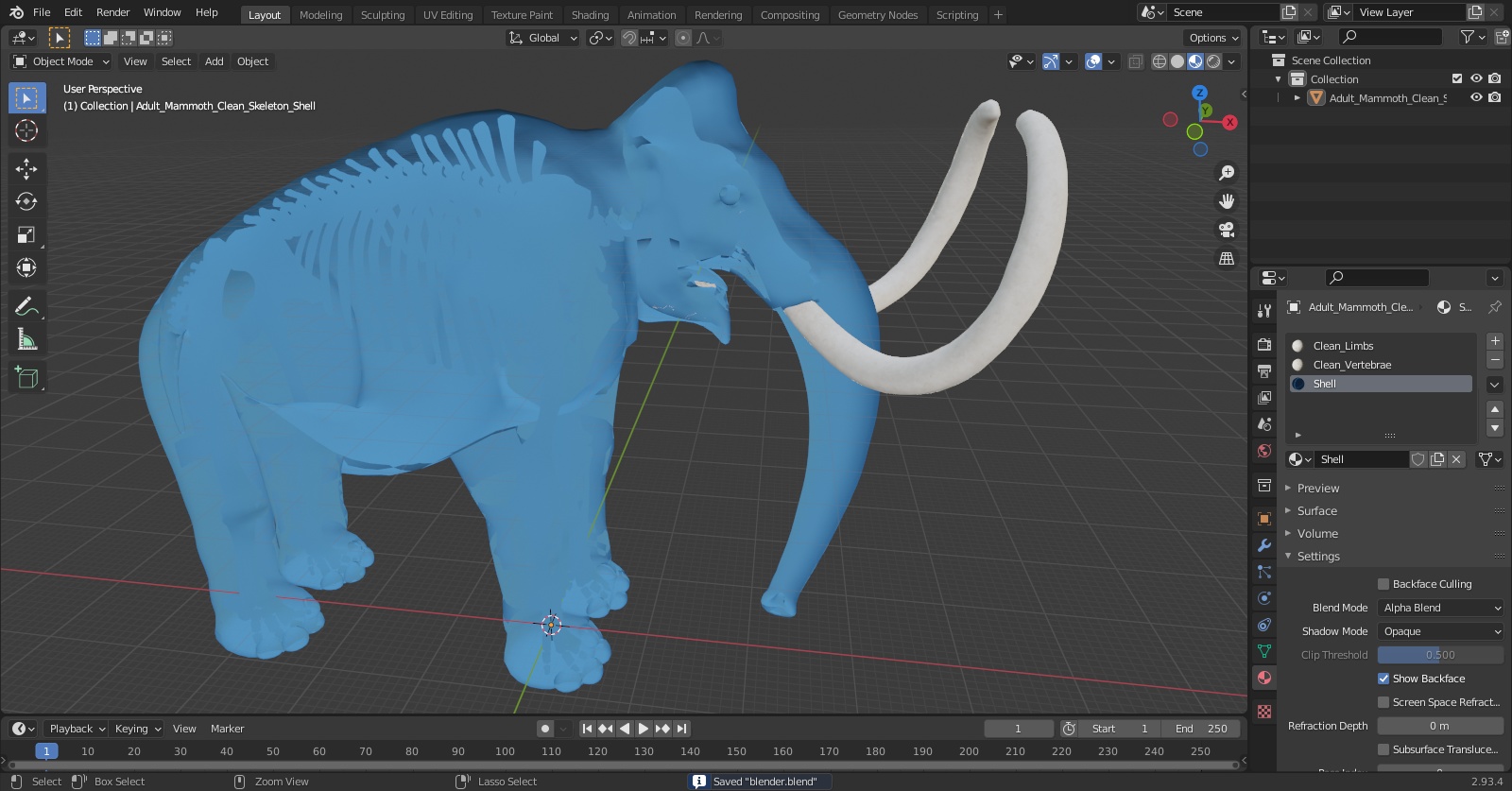The width and height of the screenshot is (1512, 791).
Task: Click the zoom viewport magnifier icon
Action: (1227, 173)
